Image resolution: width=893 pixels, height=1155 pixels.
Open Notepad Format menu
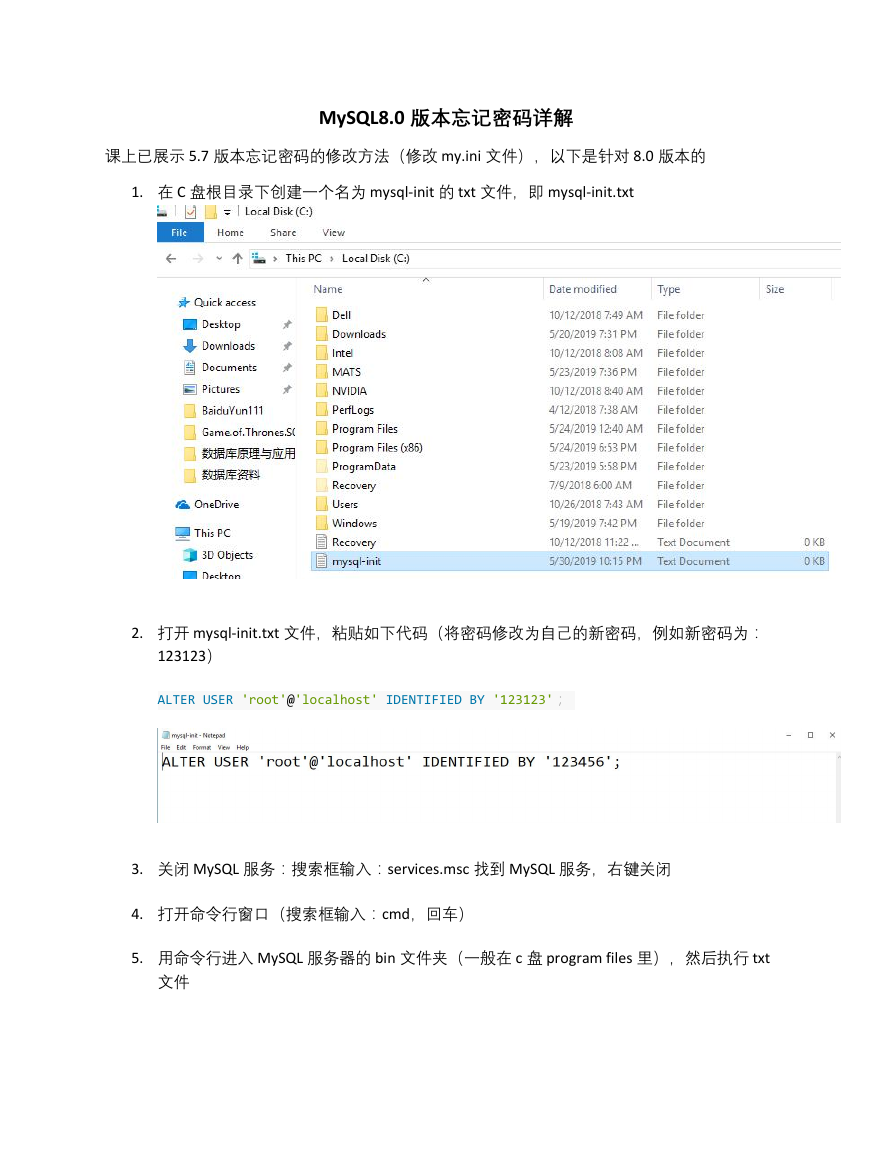click(202, 748)
